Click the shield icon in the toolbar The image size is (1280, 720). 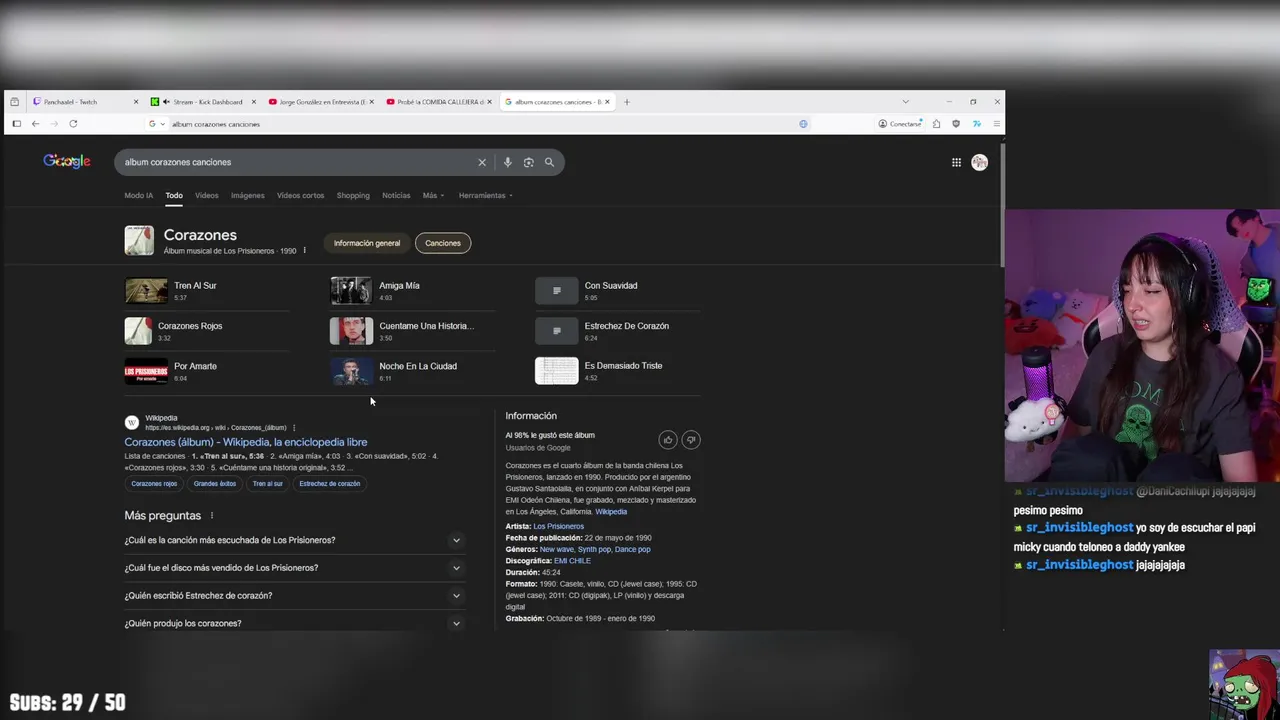click(x=956, y=124)
